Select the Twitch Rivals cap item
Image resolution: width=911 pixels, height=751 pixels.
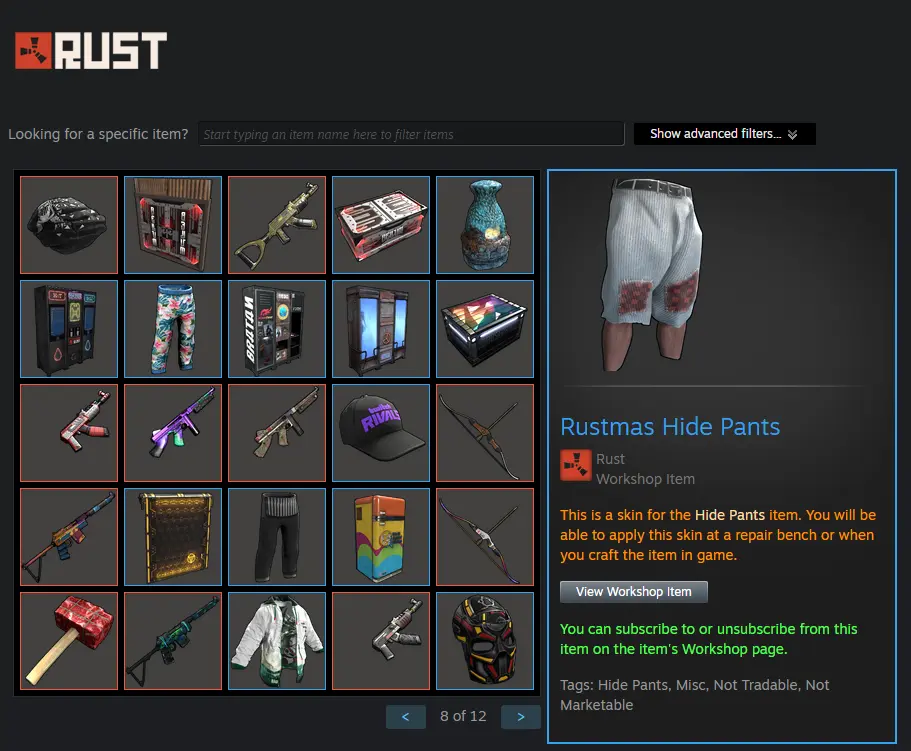[x=381, y=433]
